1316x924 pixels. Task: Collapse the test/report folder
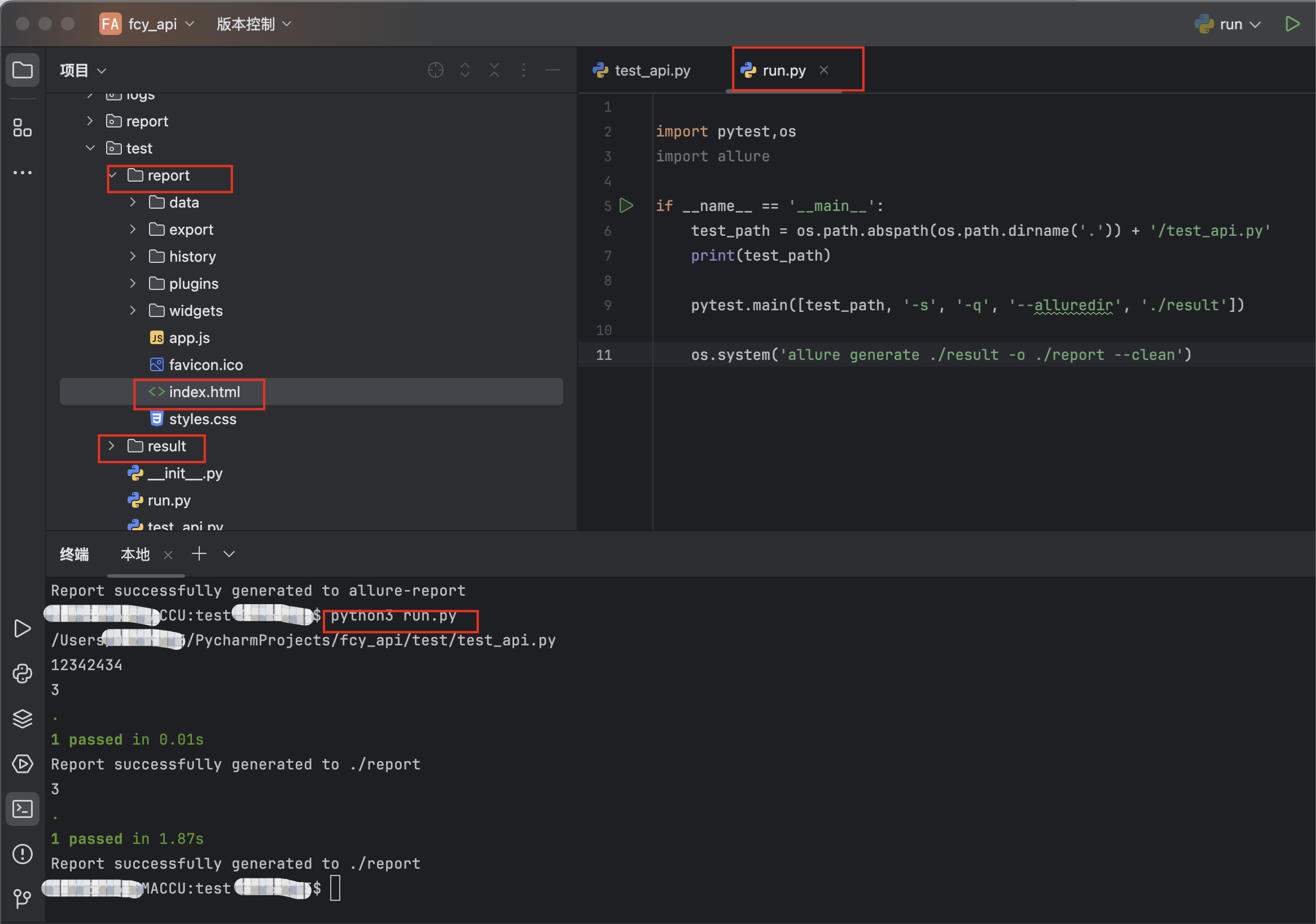tap(112, 175)
